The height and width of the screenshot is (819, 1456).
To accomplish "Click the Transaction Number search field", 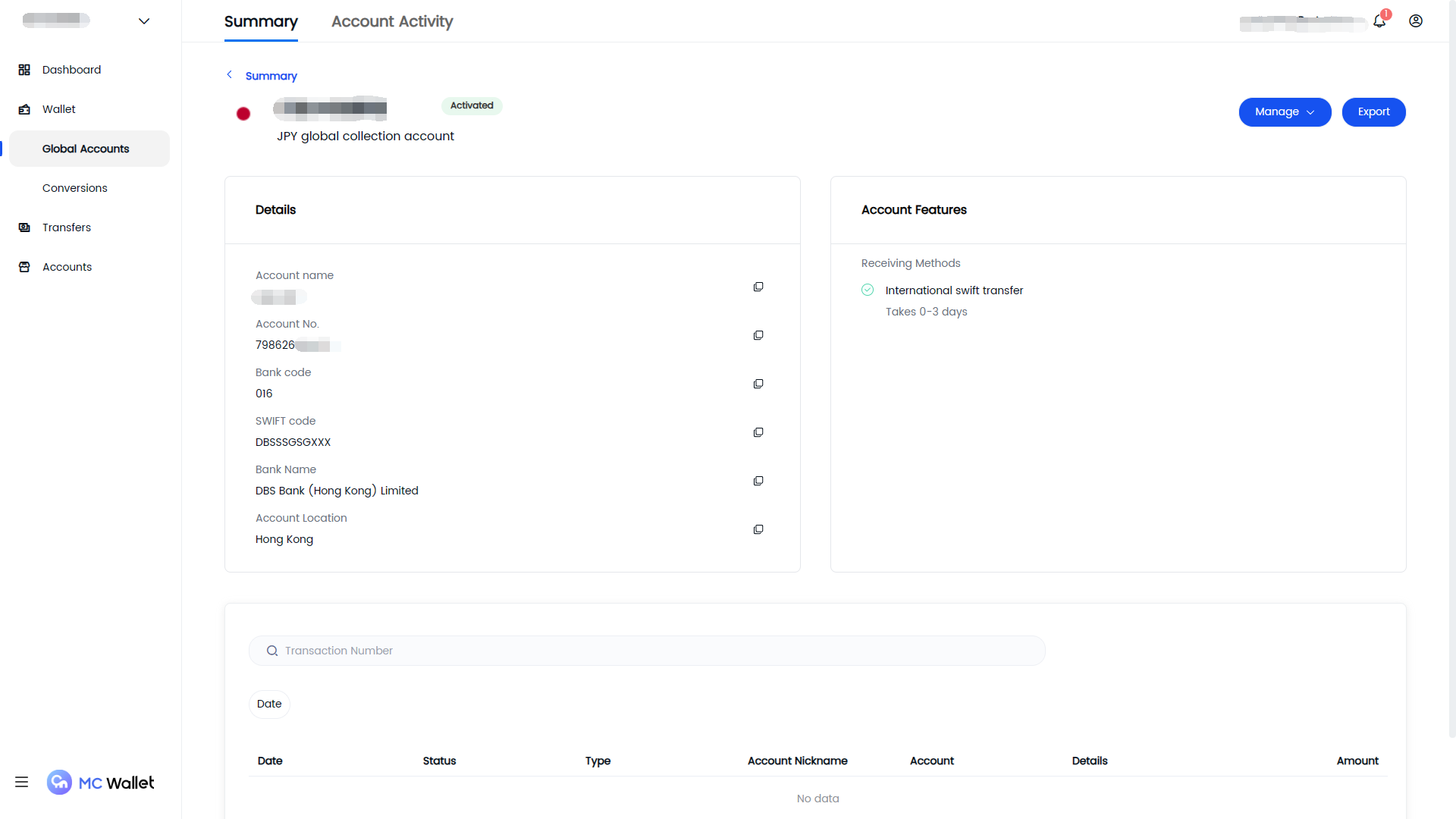I will [647, 651].
